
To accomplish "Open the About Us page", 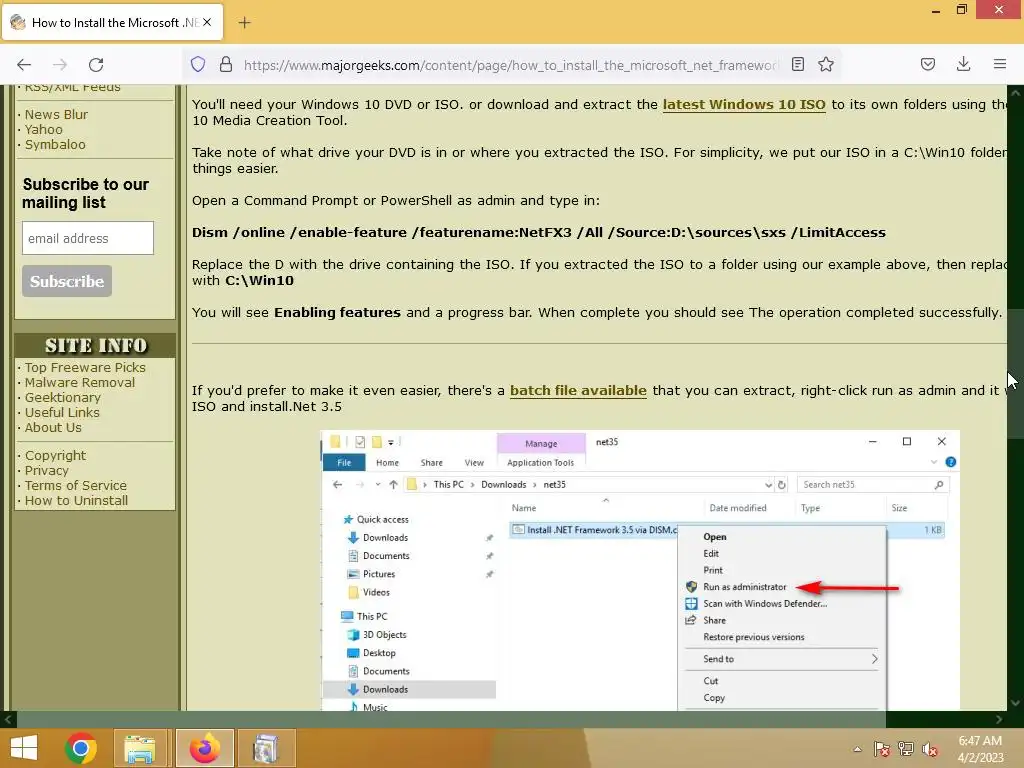I will click(x=53, y=428).
